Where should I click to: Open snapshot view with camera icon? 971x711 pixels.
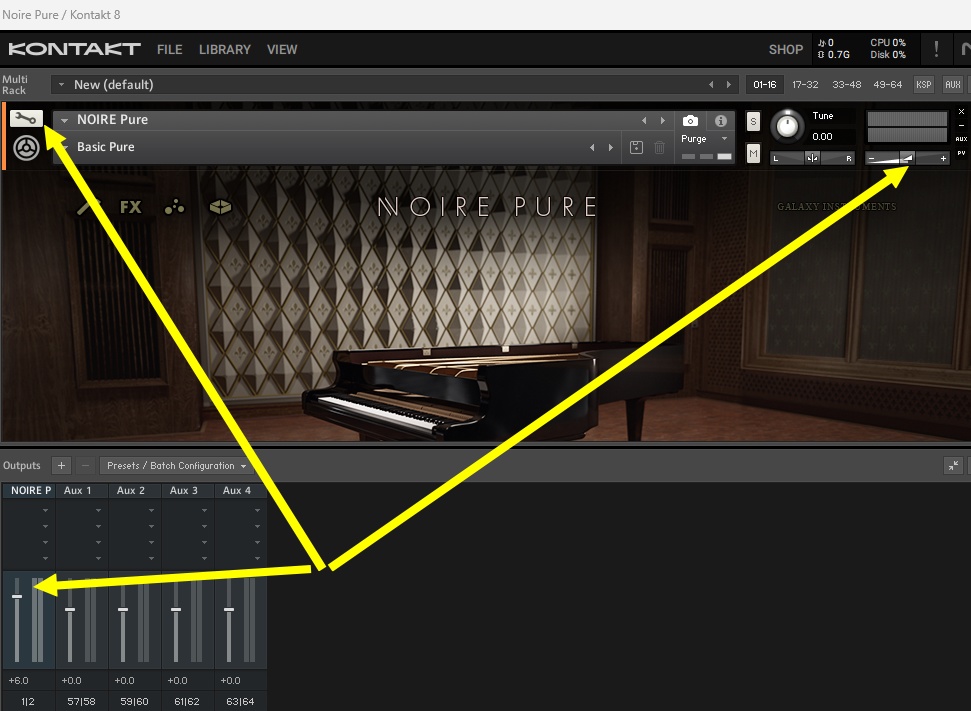pos(690,121)
